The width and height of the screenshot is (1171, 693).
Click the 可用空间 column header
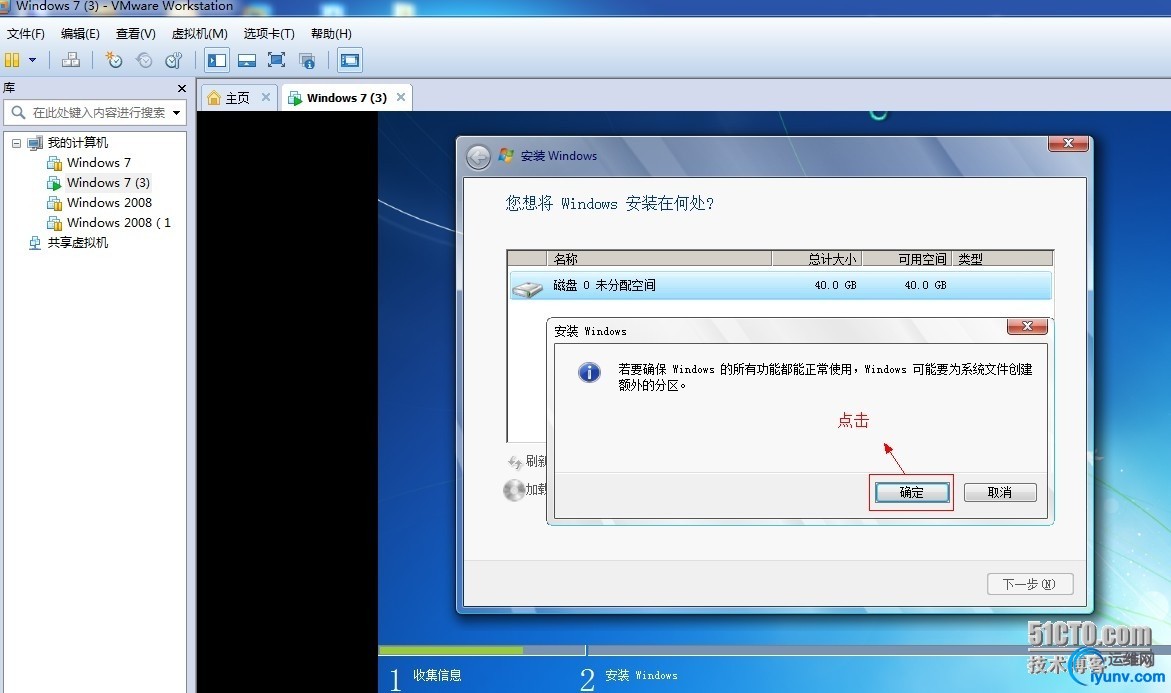coord(907,259)
